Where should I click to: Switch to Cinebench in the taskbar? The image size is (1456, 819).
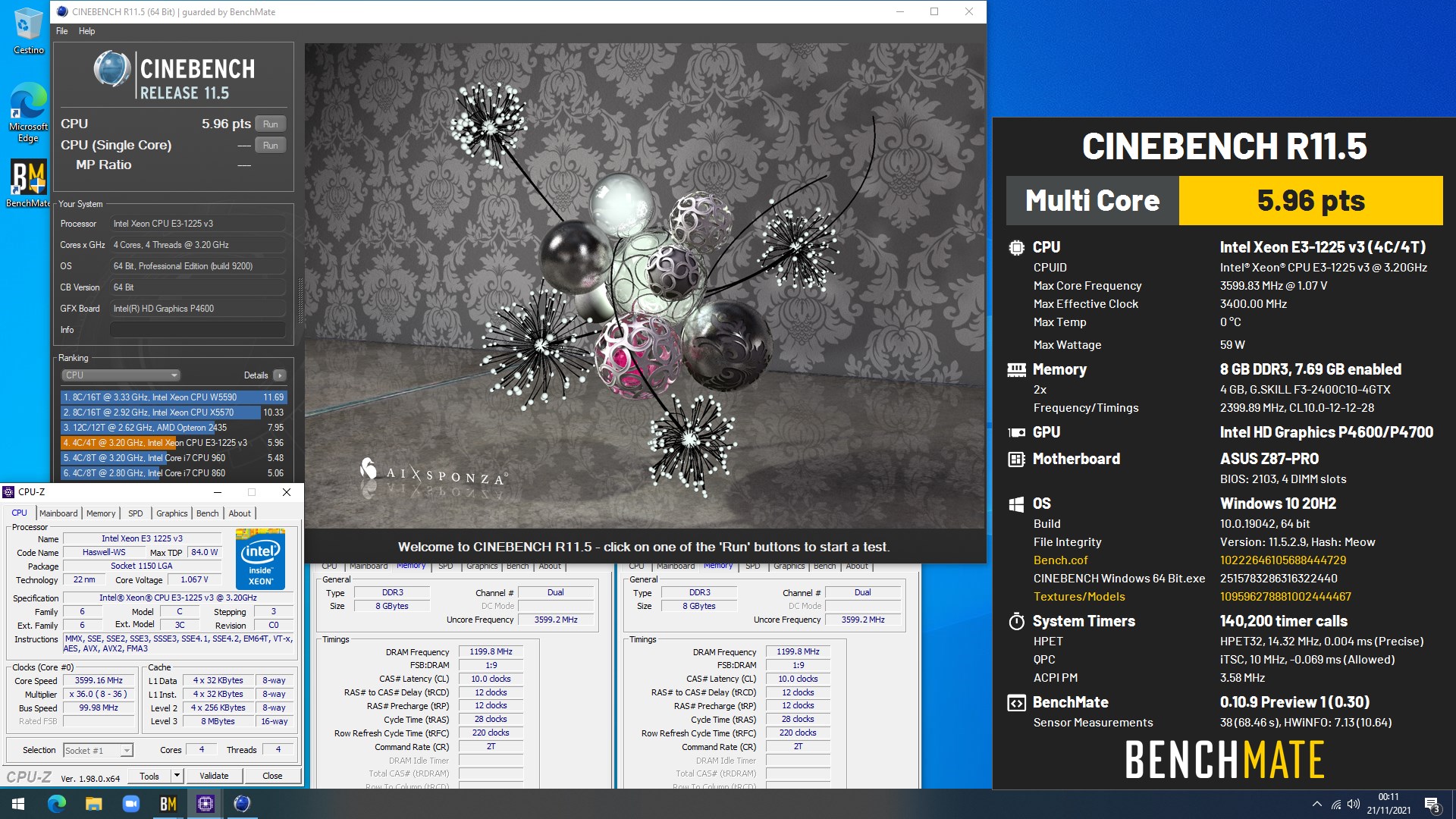[242, 804]
